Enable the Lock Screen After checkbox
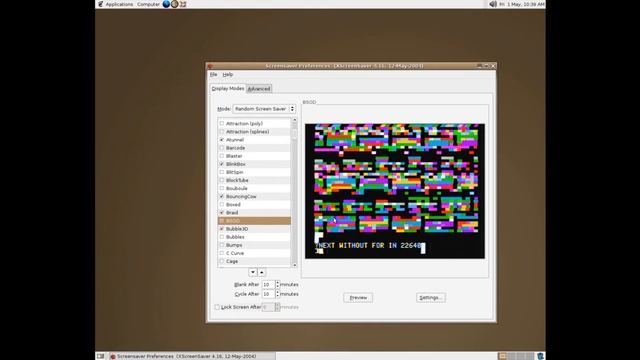640x360 pixels. (217, 307)
